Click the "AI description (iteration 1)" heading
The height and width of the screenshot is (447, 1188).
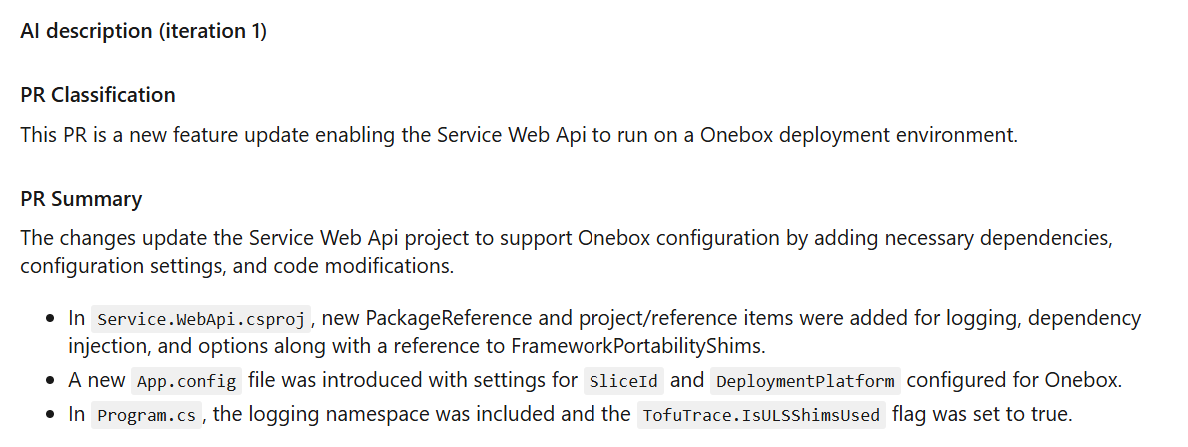click(143, 31)
